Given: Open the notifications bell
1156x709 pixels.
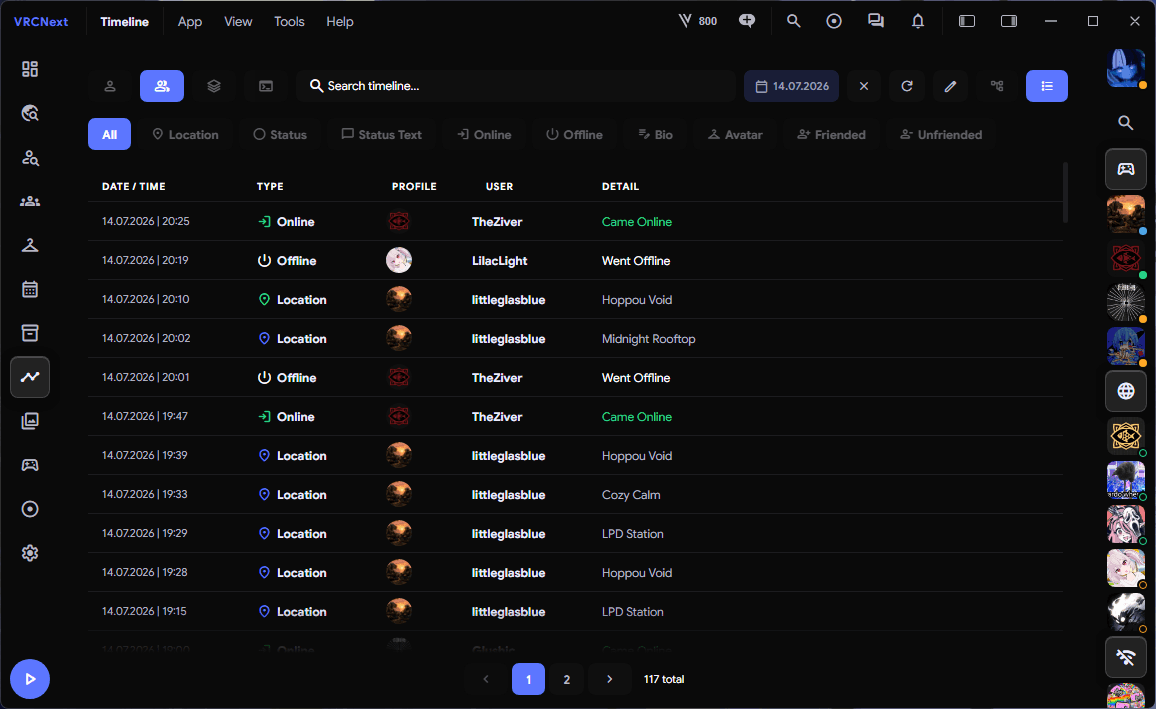Looking at the screenshot, I should [x=918, y=21].
